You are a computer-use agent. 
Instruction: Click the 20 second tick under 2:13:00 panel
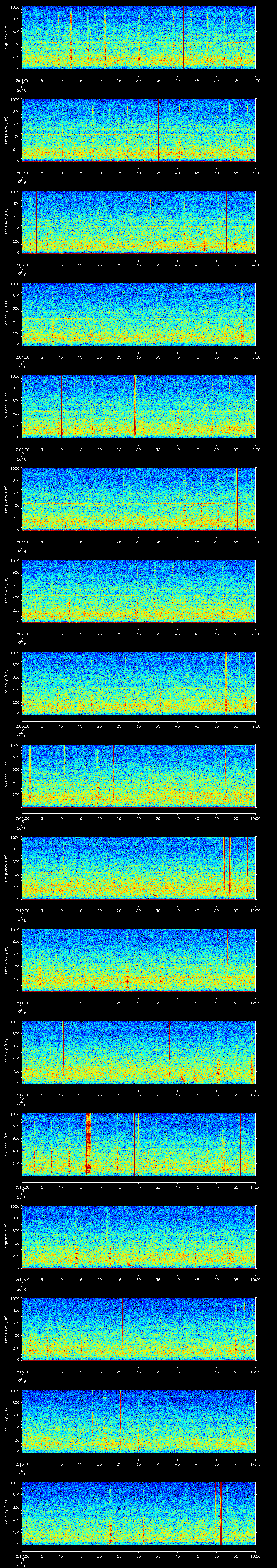tap(99, 1187)
